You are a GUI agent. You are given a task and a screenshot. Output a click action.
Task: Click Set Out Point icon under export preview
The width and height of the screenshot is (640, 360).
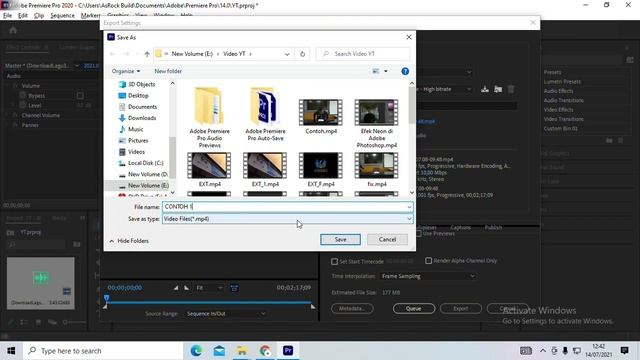187,288
